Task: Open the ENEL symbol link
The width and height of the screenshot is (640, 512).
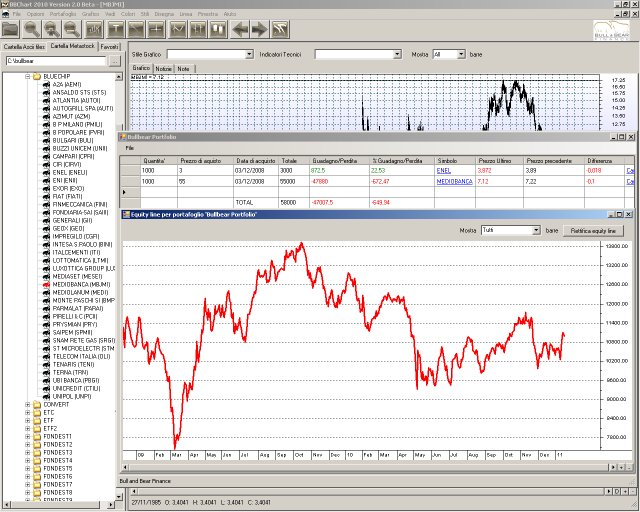Action: (444, 171)
